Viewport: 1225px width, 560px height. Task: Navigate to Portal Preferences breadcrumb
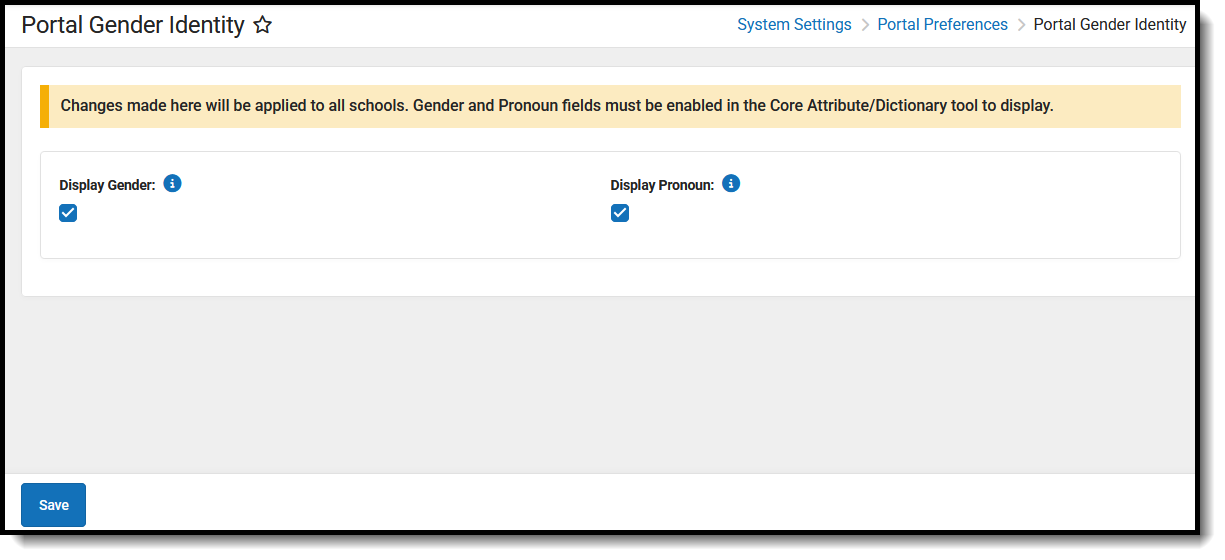[x=942, y=25]
